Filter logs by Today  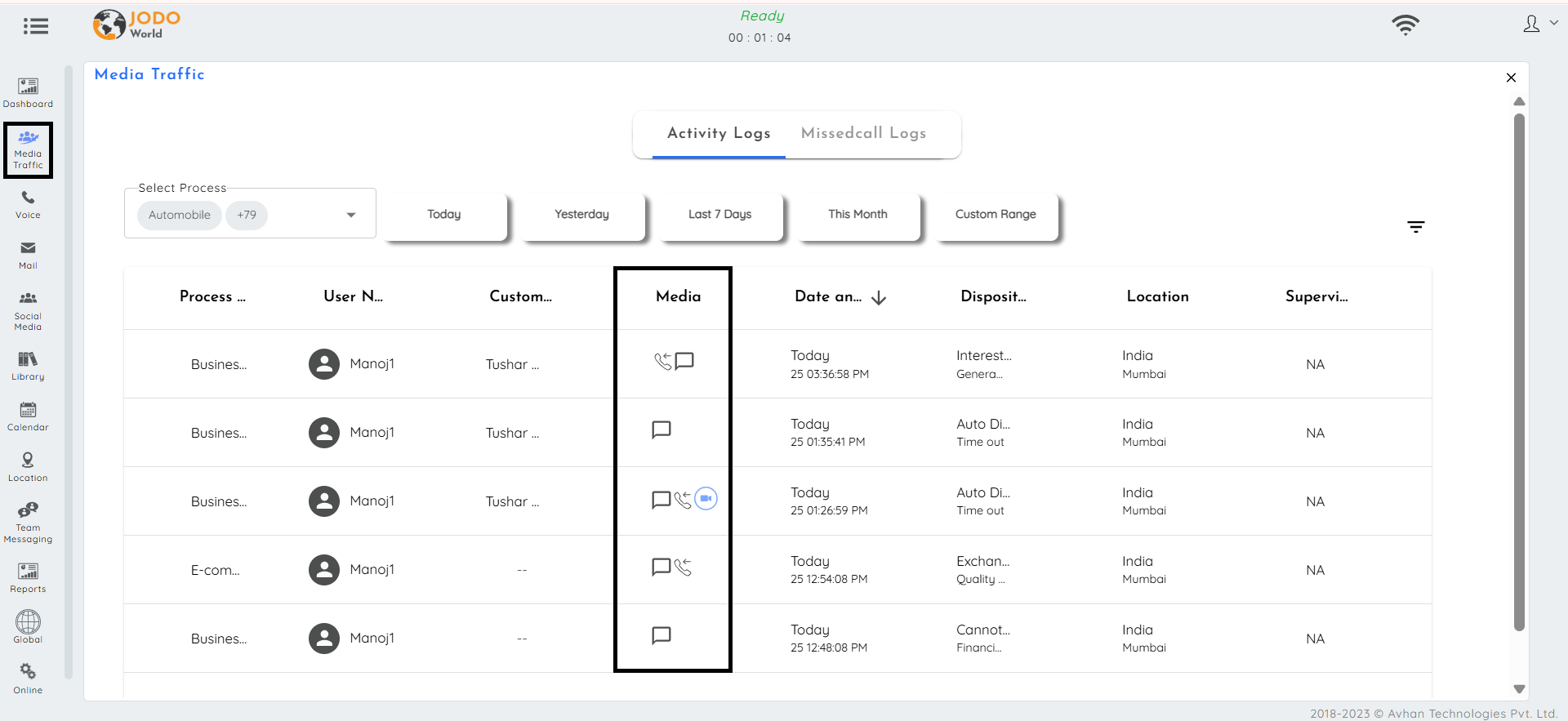tap(445, 216)
